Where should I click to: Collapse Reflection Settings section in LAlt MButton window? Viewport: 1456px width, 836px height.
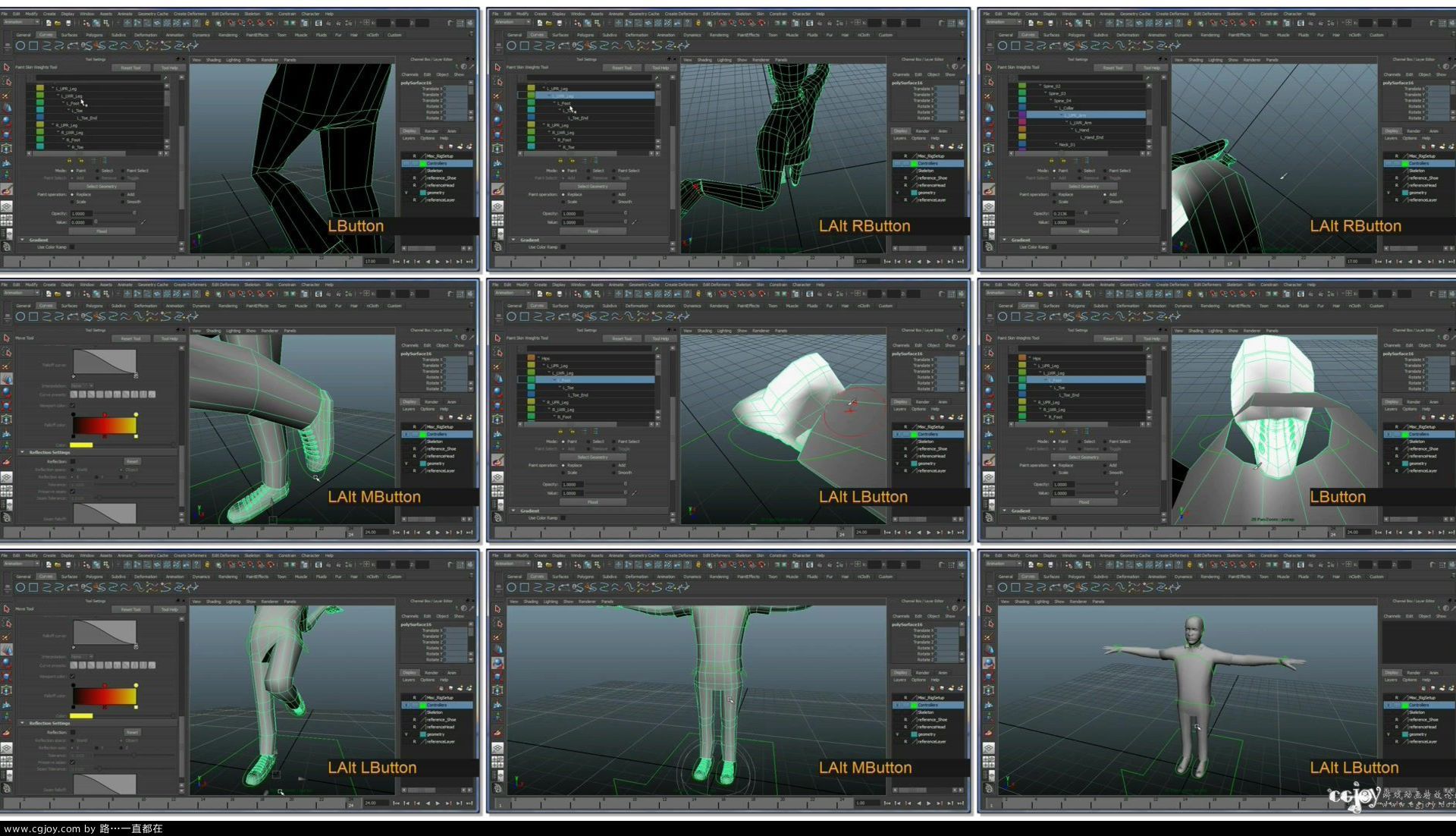click(x=22, y=451)
